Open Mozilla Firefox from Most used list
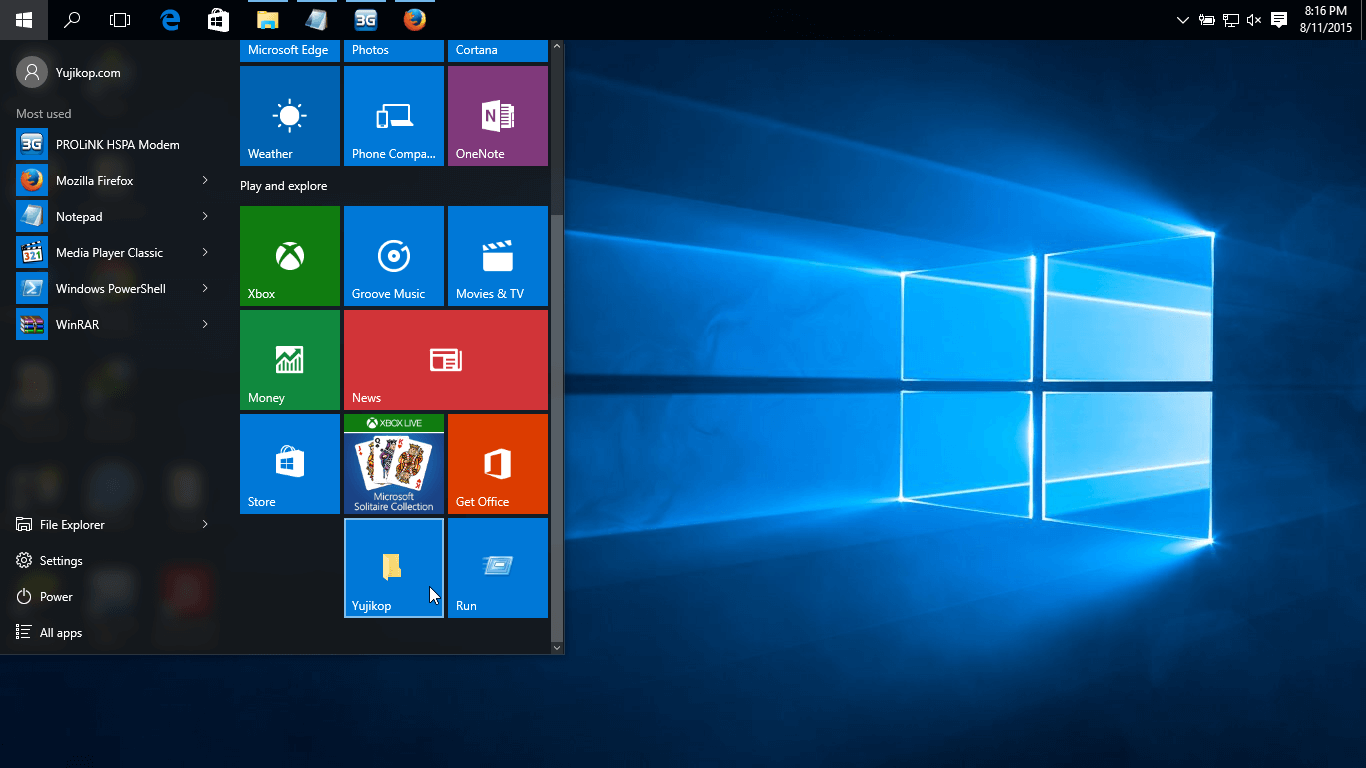This screenshot has height=768, width=1366. [115, 181]
